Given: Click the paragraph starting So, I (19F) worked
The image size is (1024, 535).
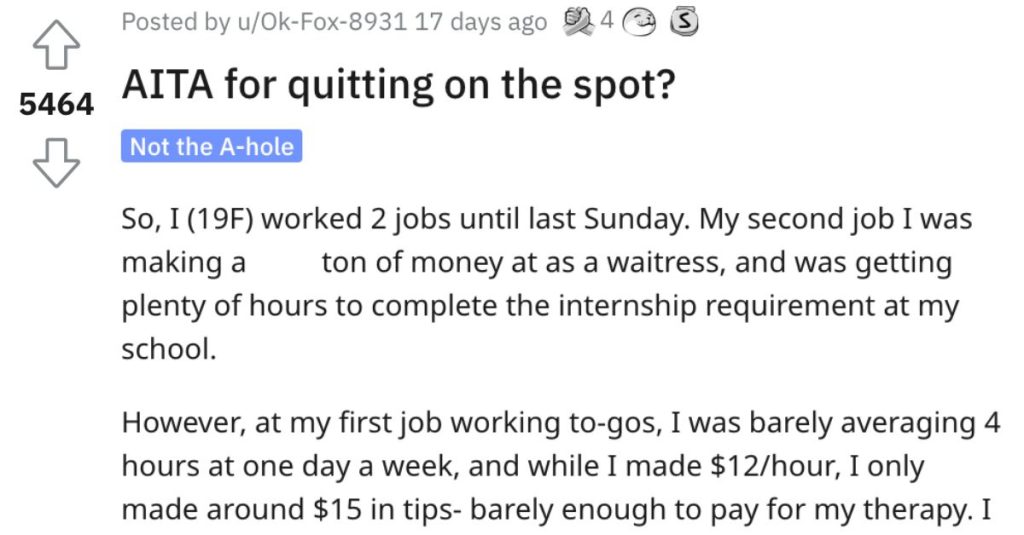Looking at the screenshot, I should tap(547, 284).
